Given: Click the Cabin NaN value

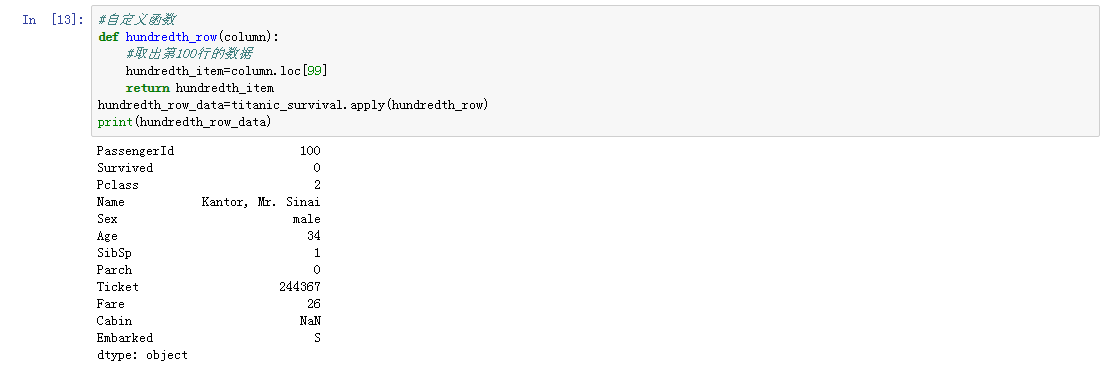Looking at the screenshot, I should pyautogui.click(x=310, y=321).
